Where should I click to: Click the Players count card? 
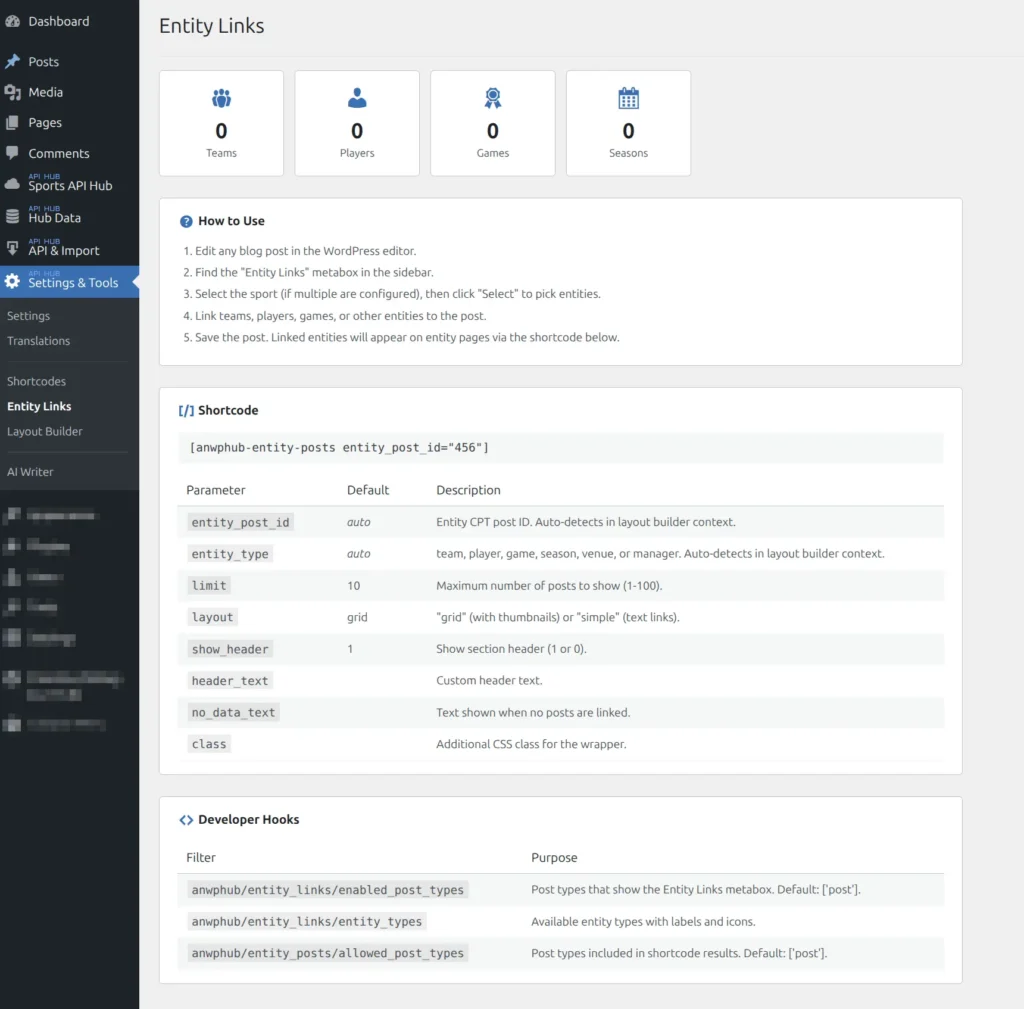[x=357, y=123]
